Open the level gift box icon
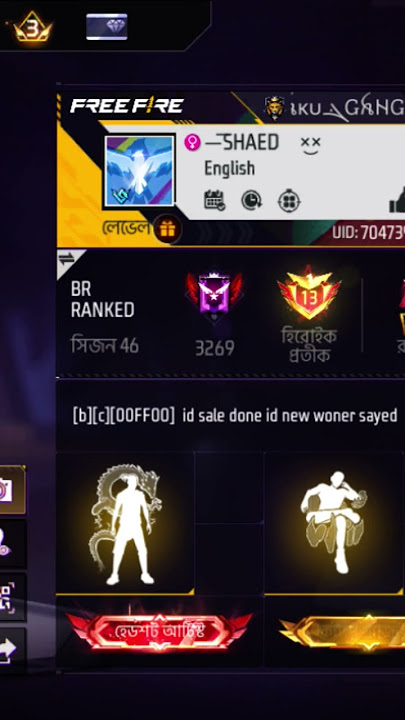 (x=167, y=229)
